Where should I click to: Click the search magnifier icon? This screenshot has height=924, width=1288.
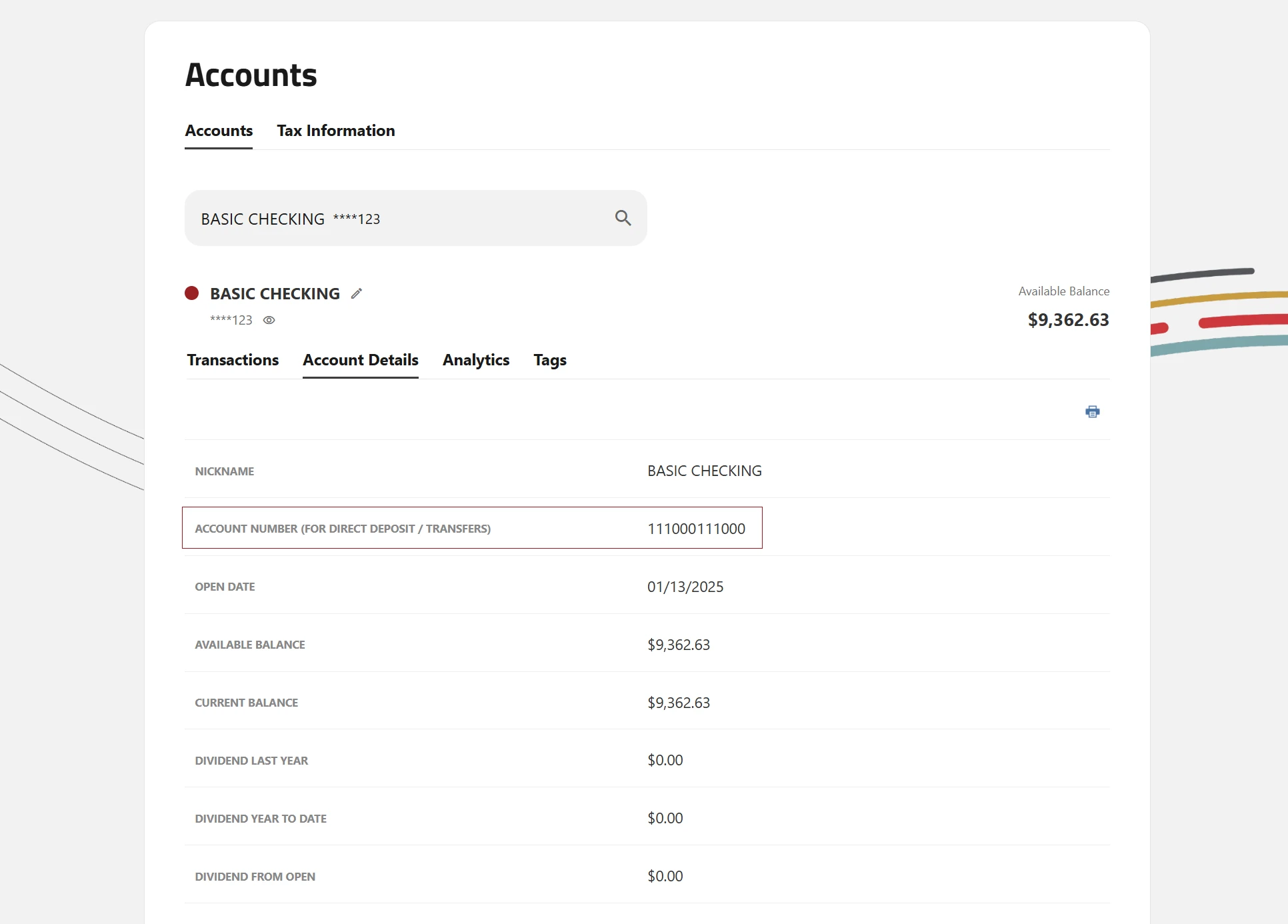pyautogui.click(x=623, y=218)
